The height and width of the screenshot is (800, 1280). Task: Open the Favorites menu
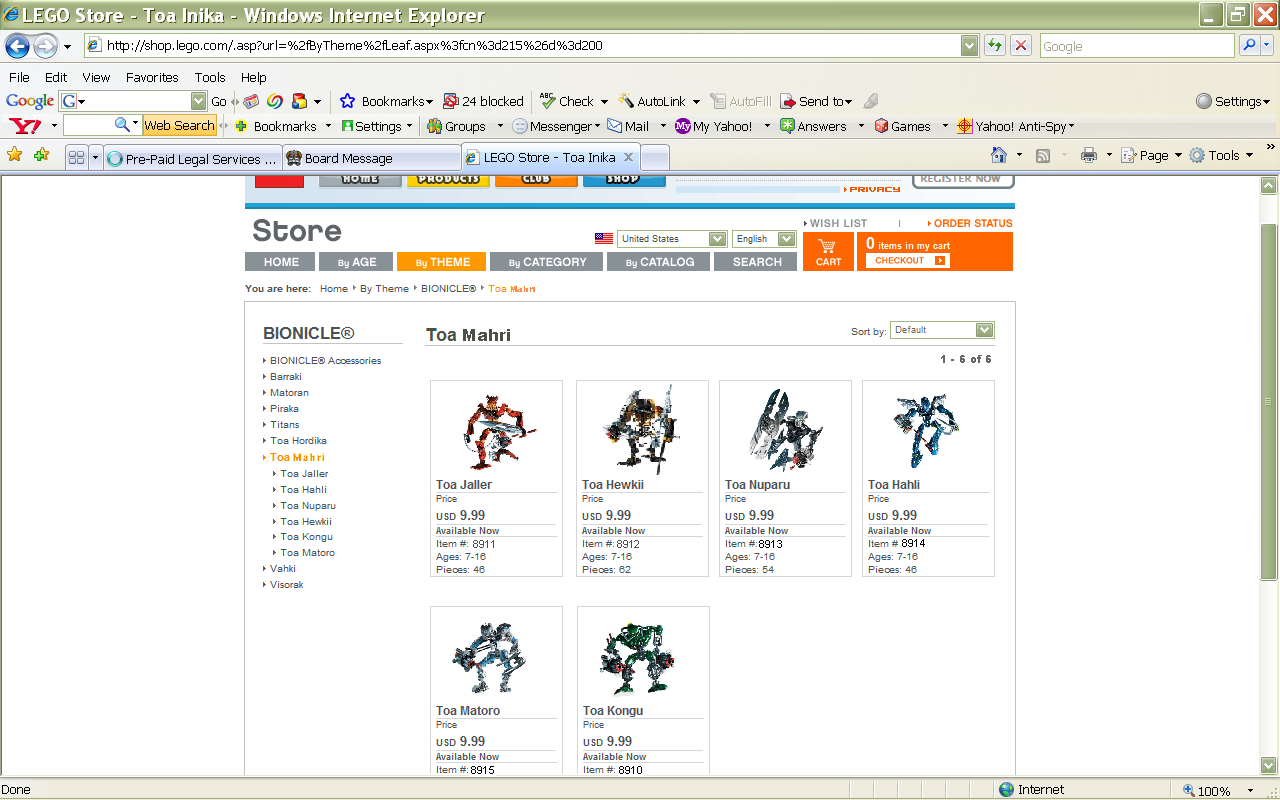[152, 77]
